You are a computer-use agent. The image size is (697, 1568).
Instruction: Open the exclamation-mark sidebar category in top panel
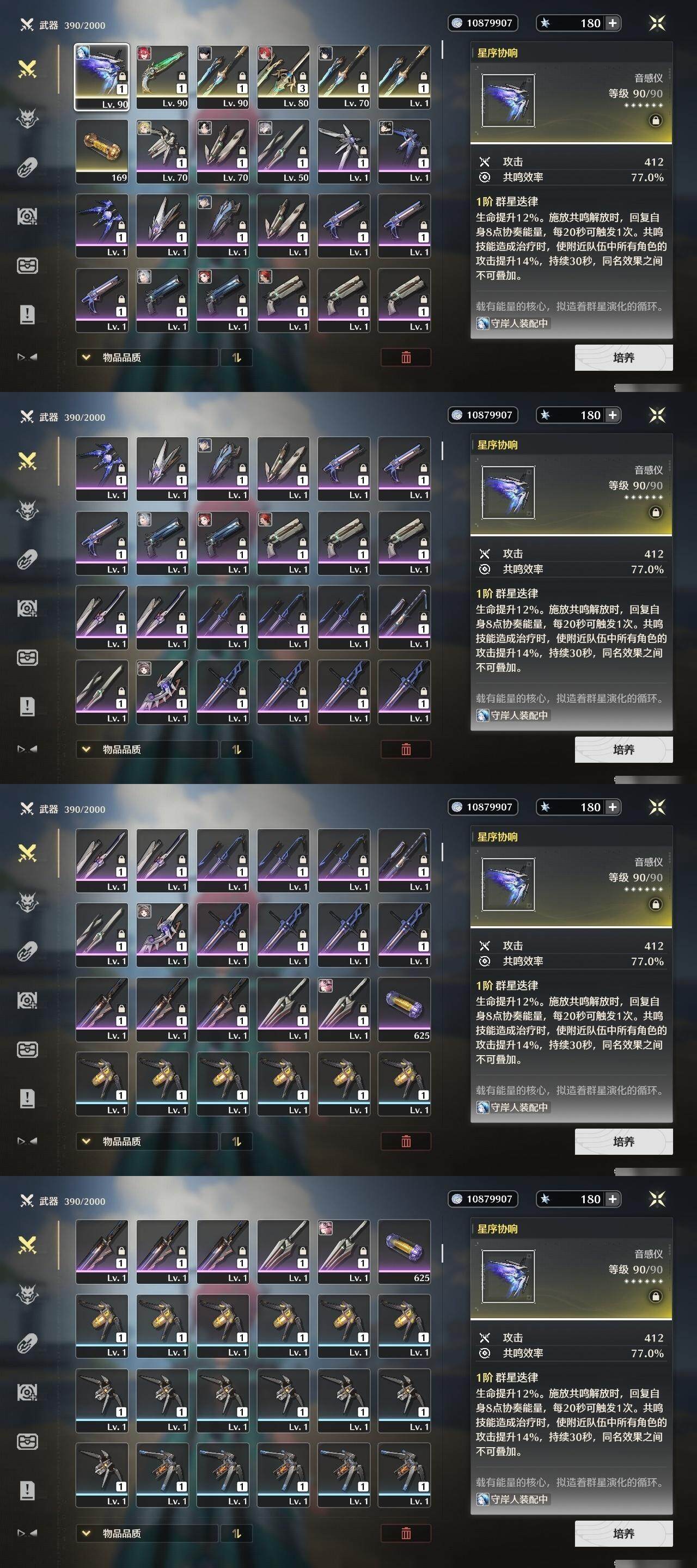click(x=27, y=315)
